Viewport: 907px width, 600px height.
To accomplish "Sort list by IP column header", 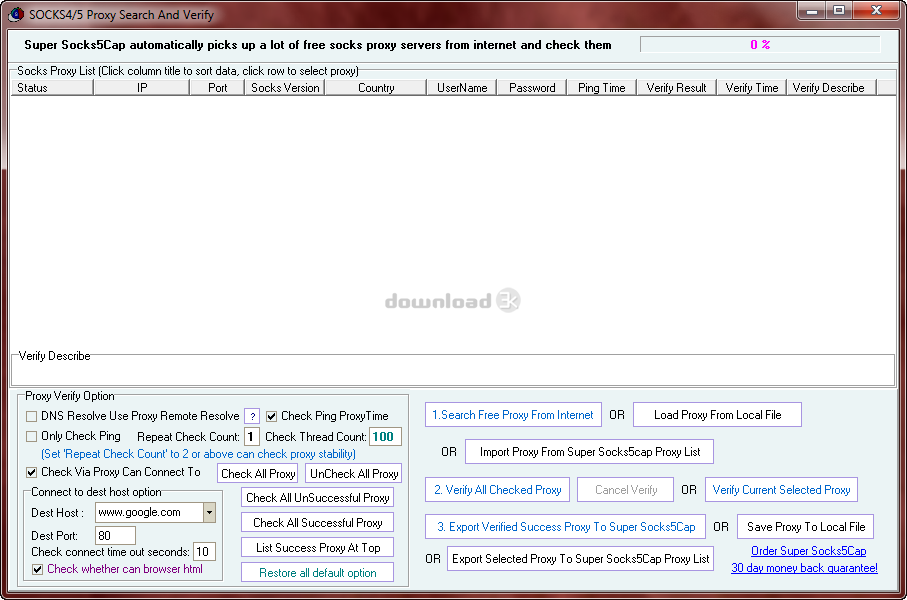I will (142, 88).
